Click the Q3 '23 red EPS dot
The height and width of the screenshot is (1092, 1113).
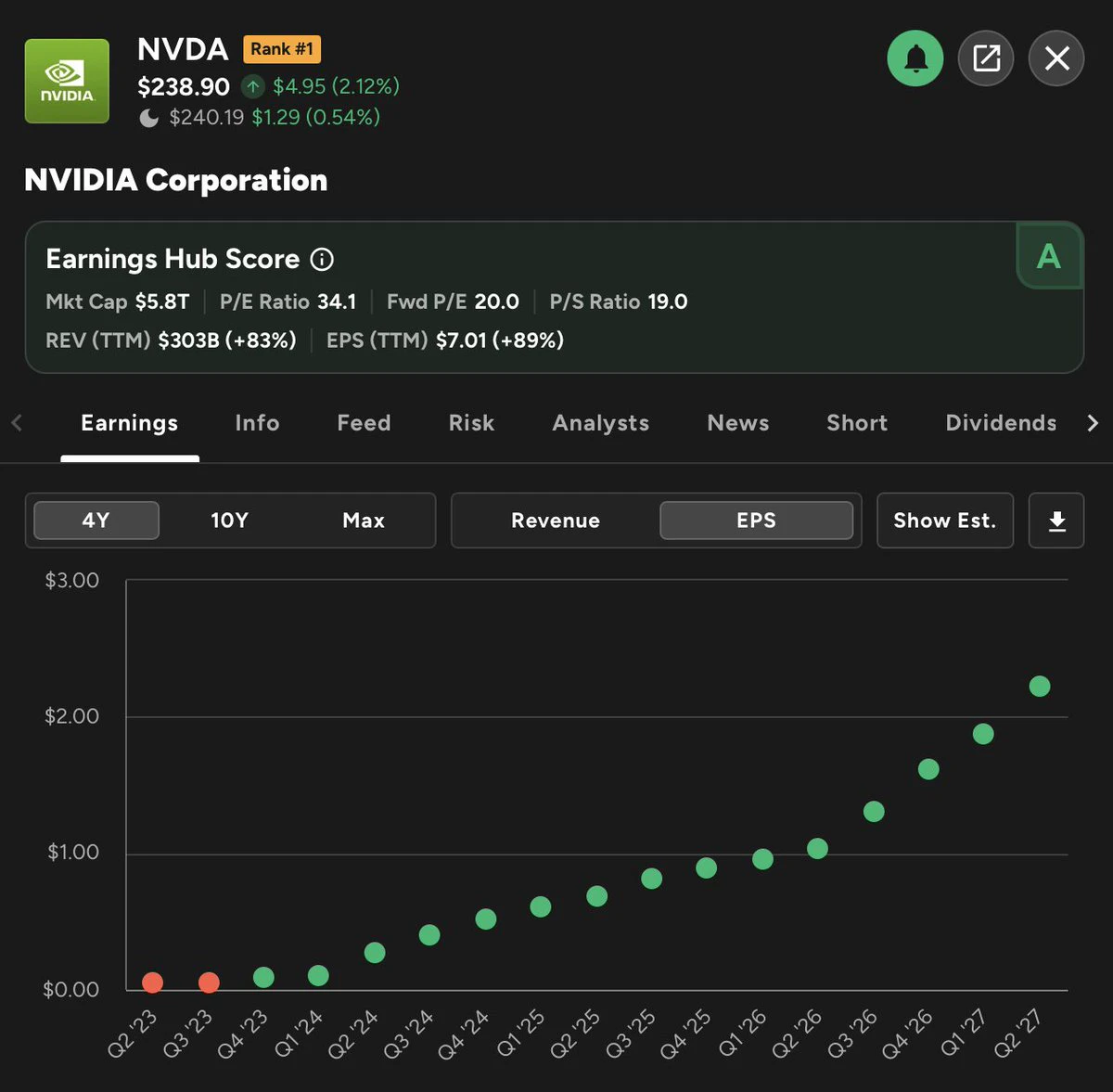pos(209,983)
